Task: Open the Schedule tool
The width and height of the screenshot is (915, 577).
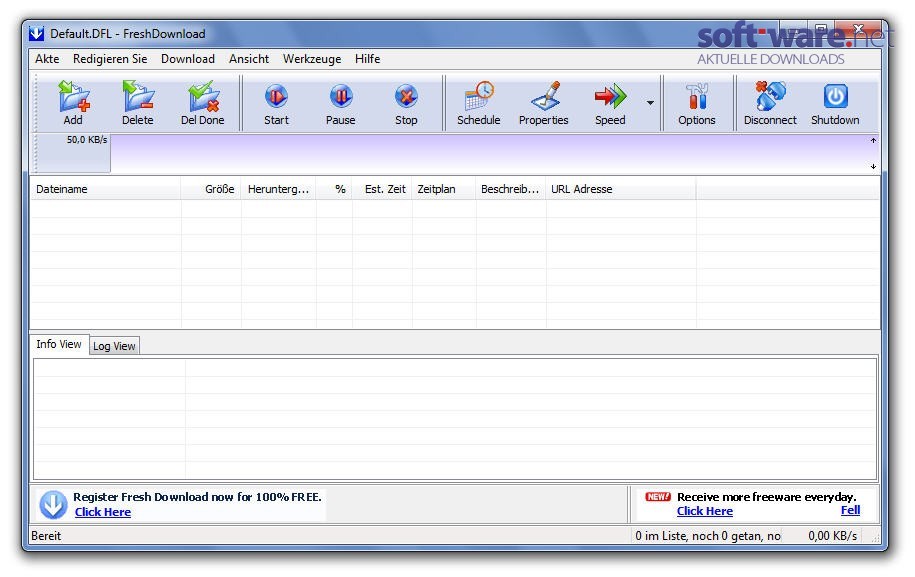Action: (479, 103)
